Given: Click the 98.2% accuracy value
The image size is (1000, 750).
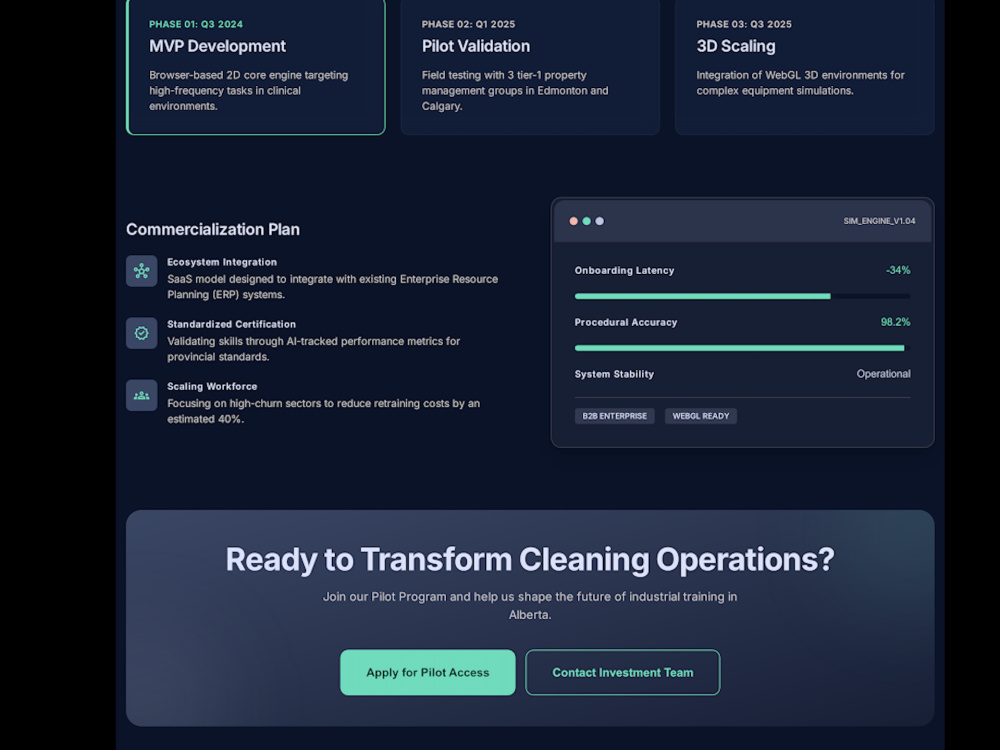Looking at the screenshot, I should pos(895,322).
